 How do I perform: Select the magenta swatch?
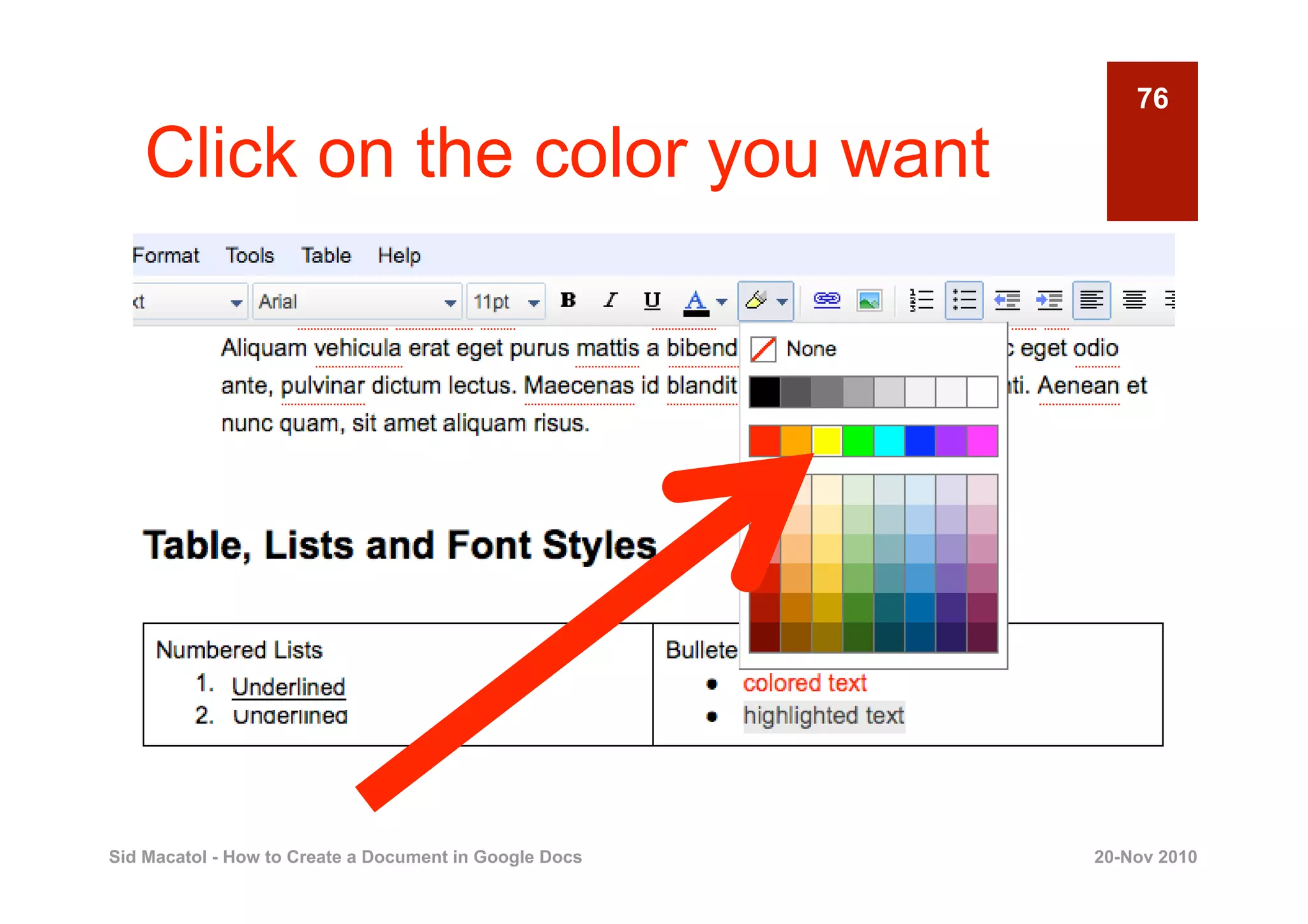pyautogui.click(x=982, y=441)
